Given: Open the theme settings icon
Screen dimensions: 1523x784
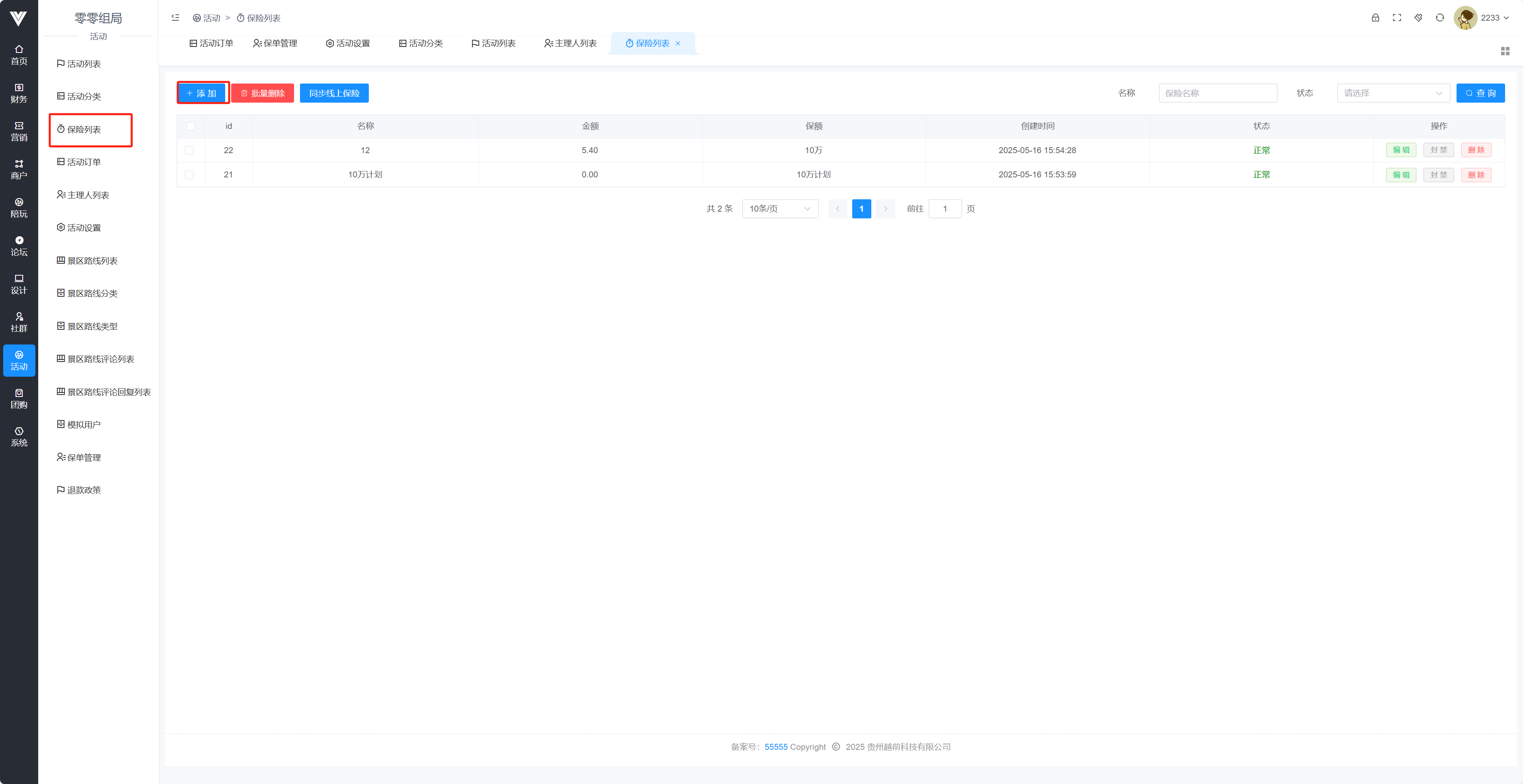Looking at the screenshot, I should coord(1418,18).
